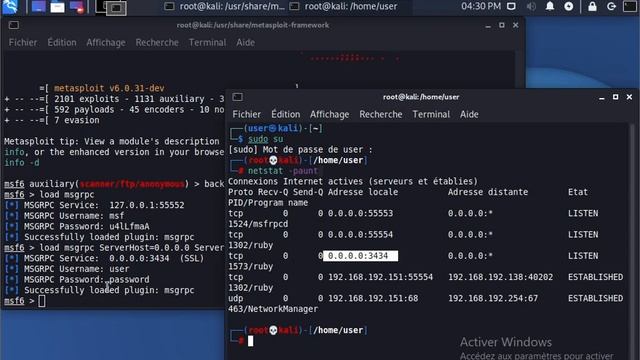Viewport: 640px width, 360px height.
Task: Click the show desktop icon in the panel
Action: [x=38, y=7]
